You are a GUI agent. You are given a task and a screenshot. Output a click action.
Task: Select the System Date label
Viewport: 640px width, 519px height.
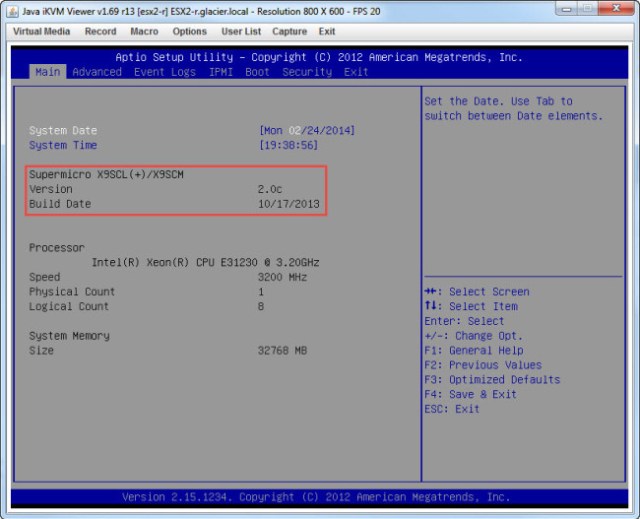(x=63, y=131)
